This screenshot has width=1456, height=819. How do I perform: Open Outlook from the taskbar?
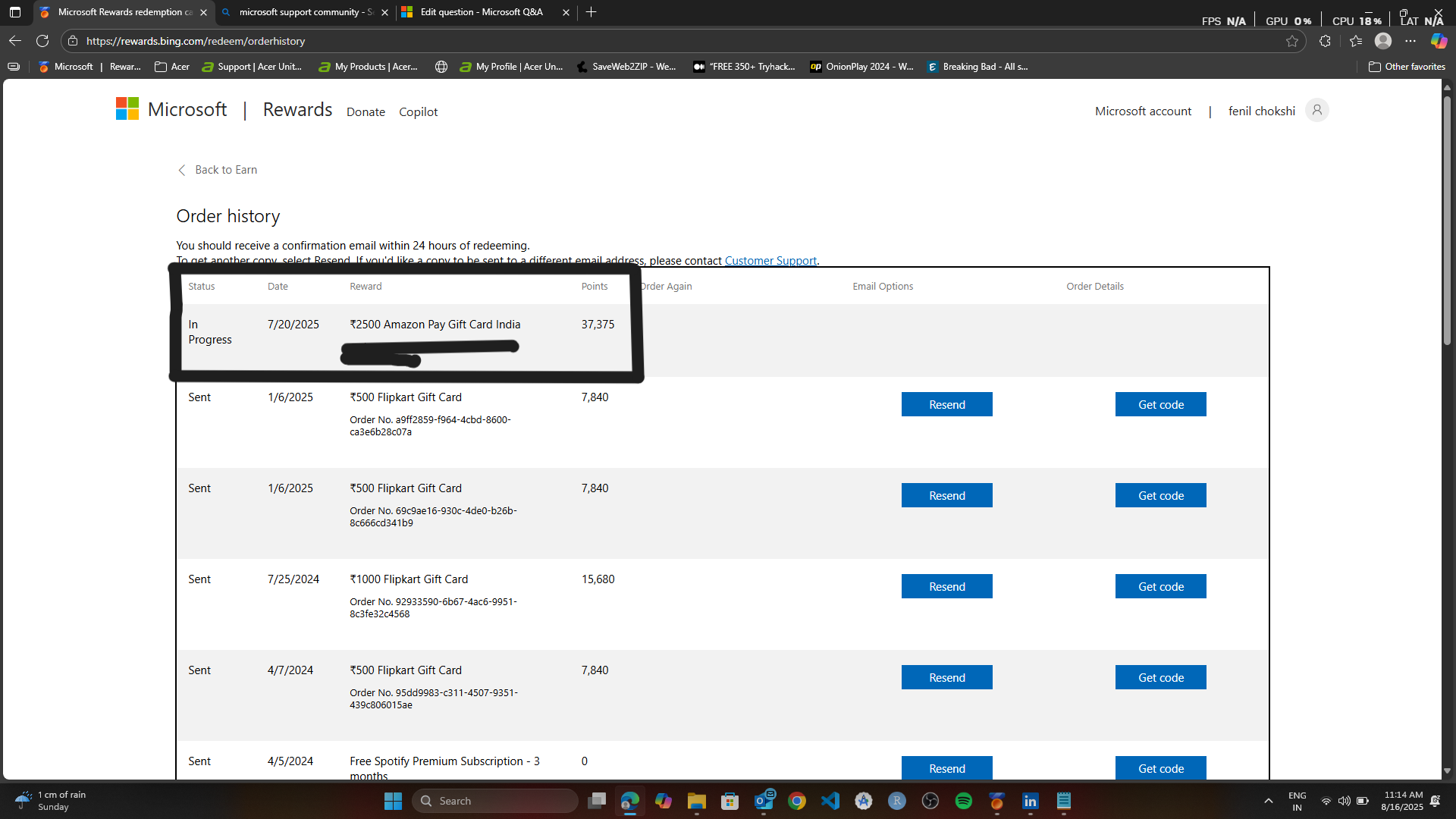coord(764,801)
